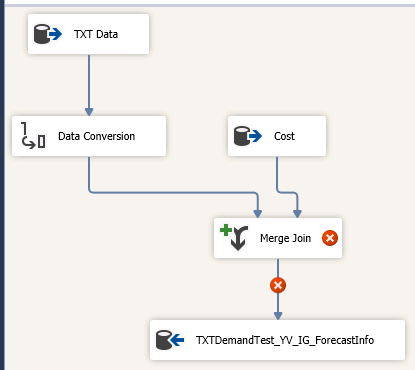
Task: Select the path from TXT Data to Data Conversion
Action: (x=89, y=82)
